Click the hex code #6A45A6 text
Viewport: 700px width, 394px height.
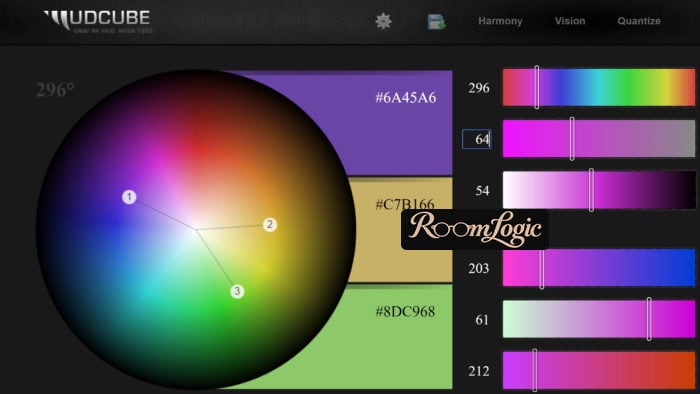pyautogui.click(x=405, y=97)
